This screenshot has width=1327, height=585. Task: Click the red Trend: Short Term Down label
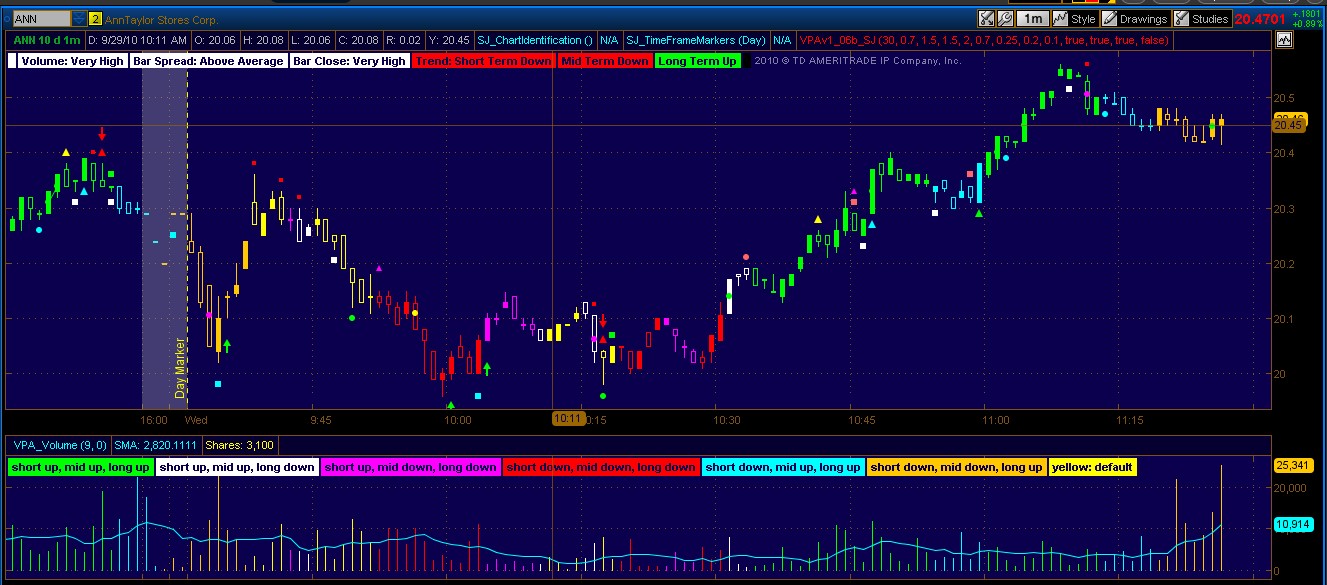click(x=482, y=61)
